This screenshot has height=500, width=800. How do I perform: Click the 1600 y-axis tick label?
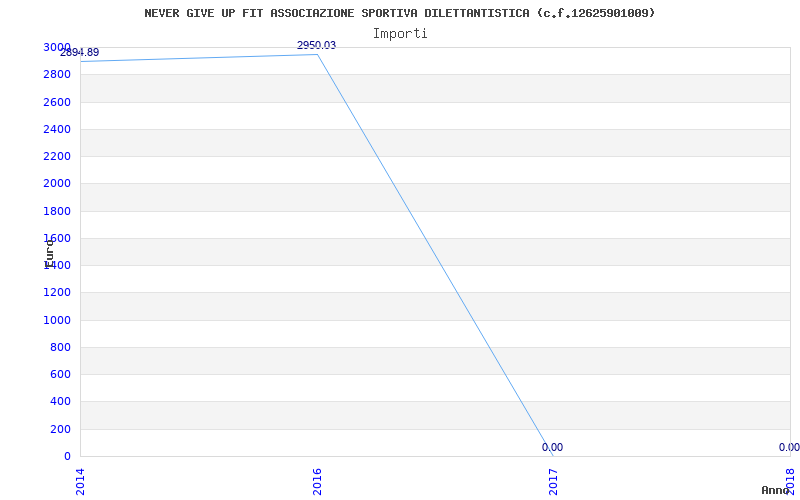pos(57,238)
